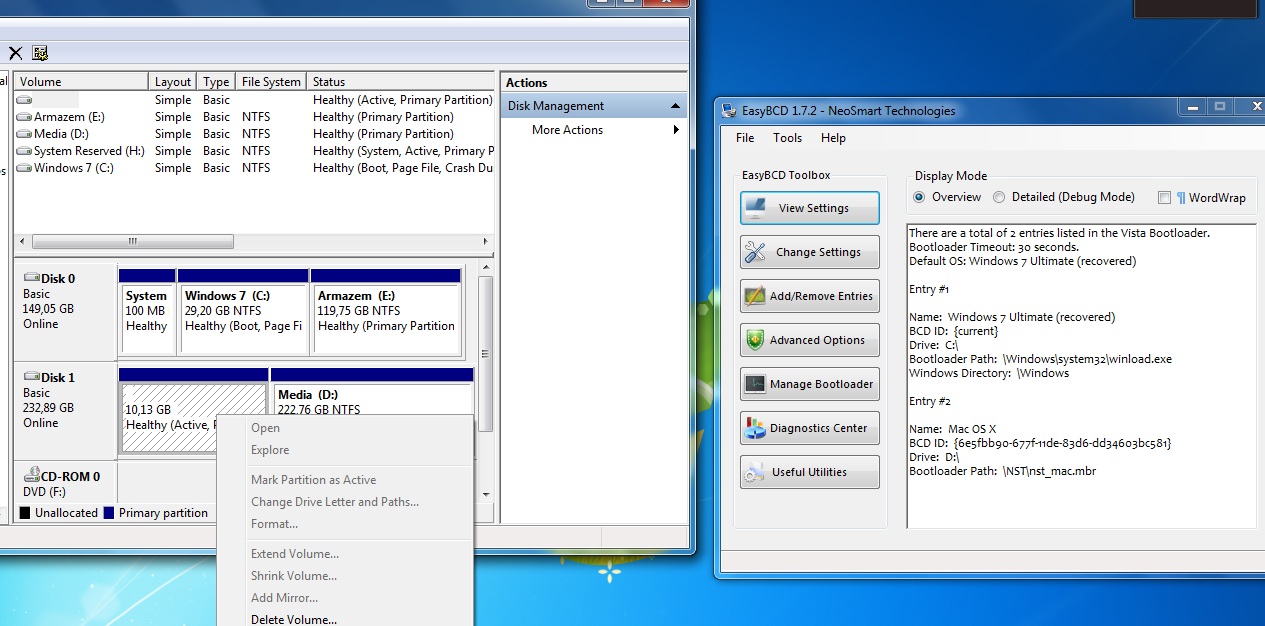1265x626 pixels.
Task: Select the Windows 7 (C:) volume row
Action: 73,168
